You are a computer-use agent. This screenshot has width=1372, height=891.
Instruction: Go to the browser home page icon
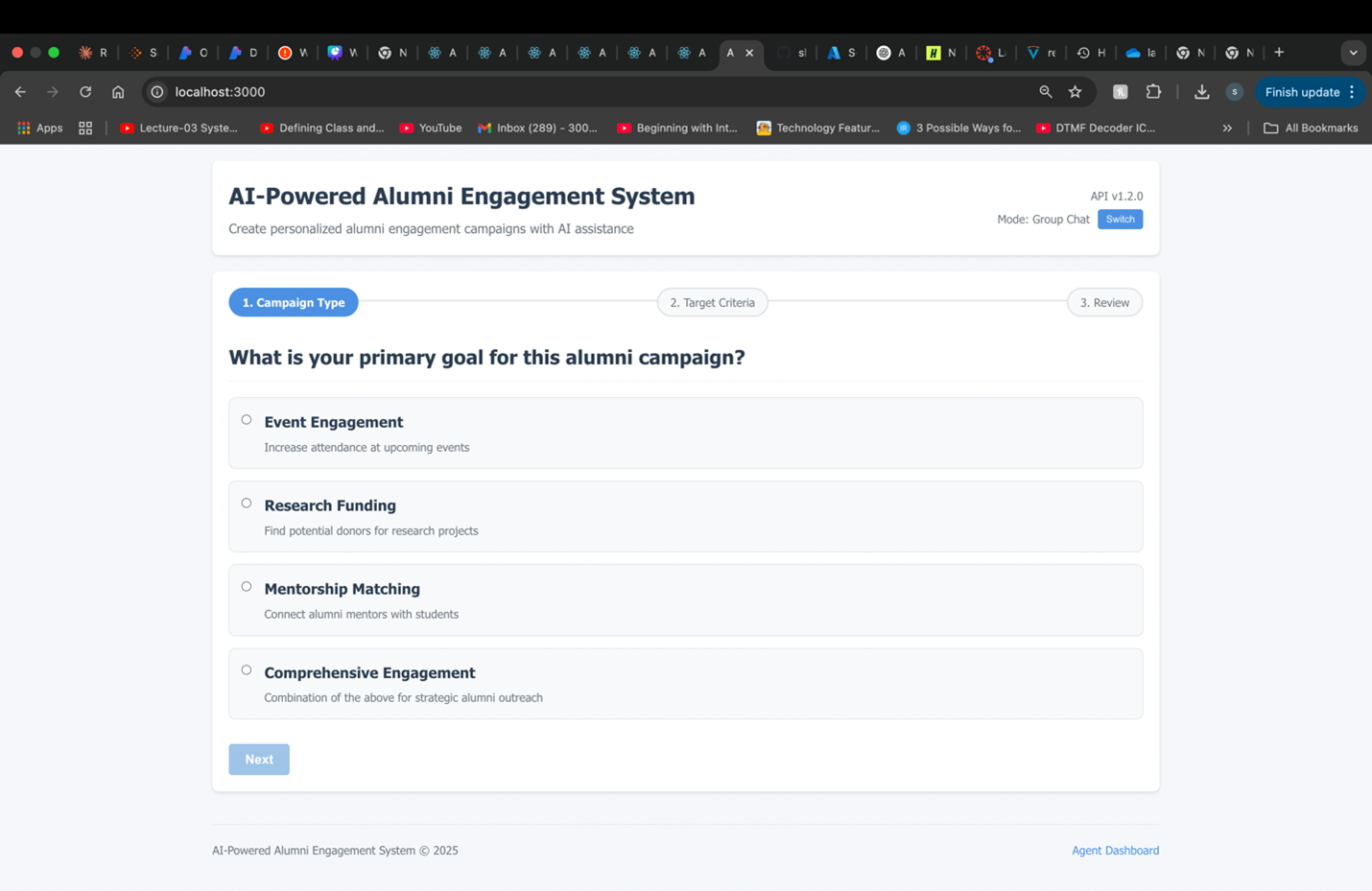click(118, 92)
